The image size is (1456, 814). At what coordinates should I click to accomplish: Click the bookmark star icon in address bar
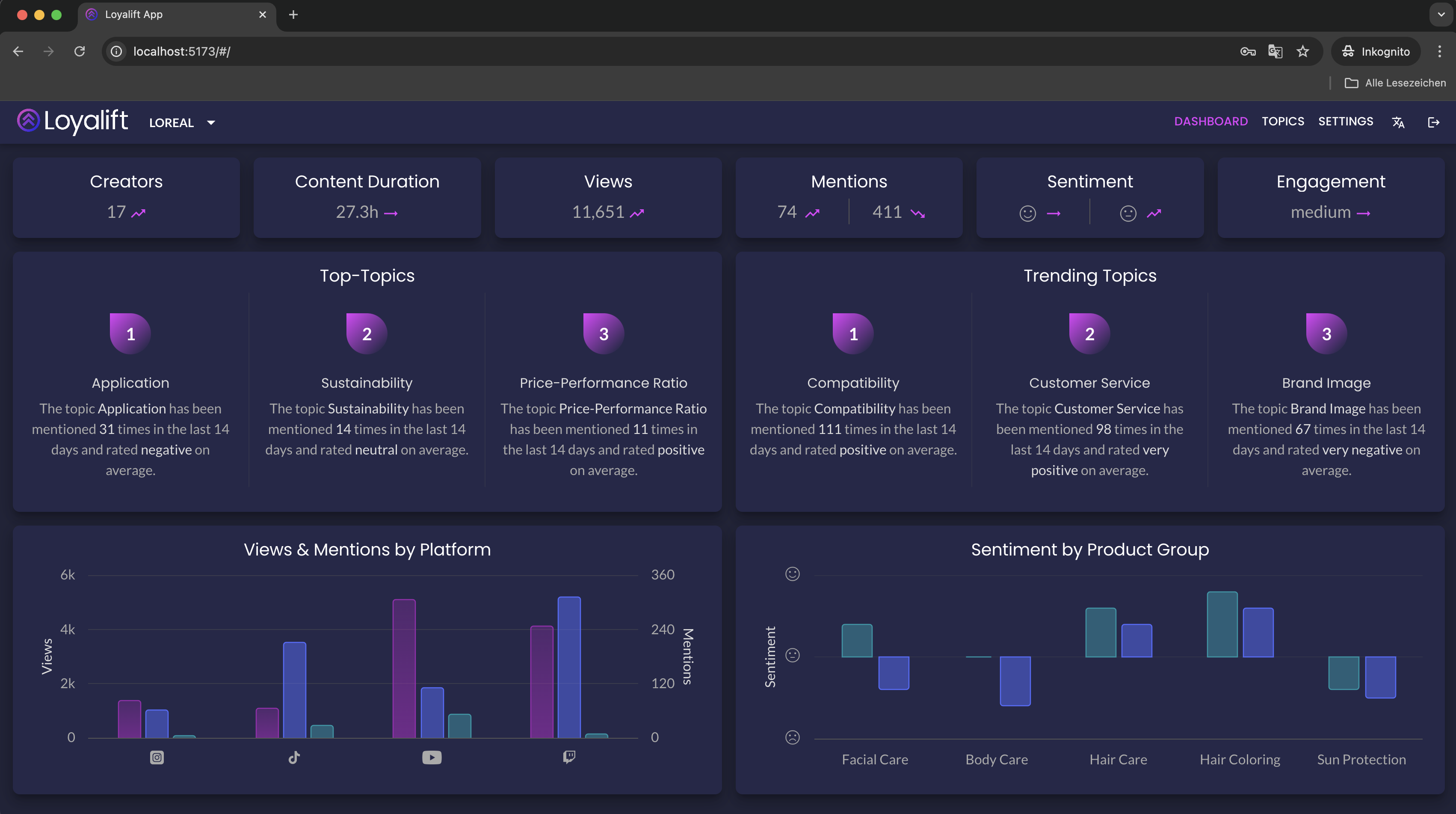1303,51
